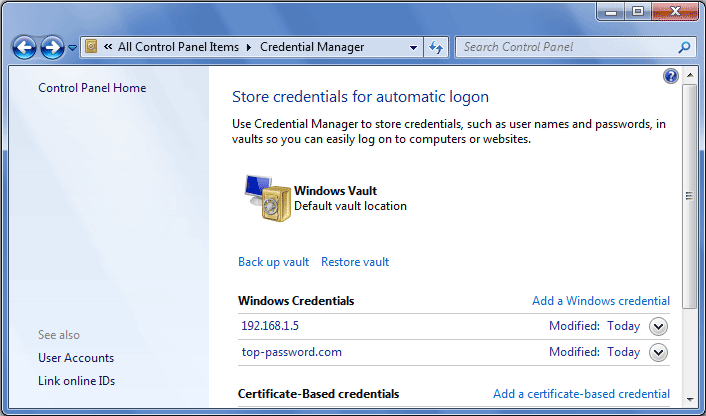This screenshot has width=706, height=416.
Task: Open the recent pages dropdown arrow
Action: click(x=73, y=48)
